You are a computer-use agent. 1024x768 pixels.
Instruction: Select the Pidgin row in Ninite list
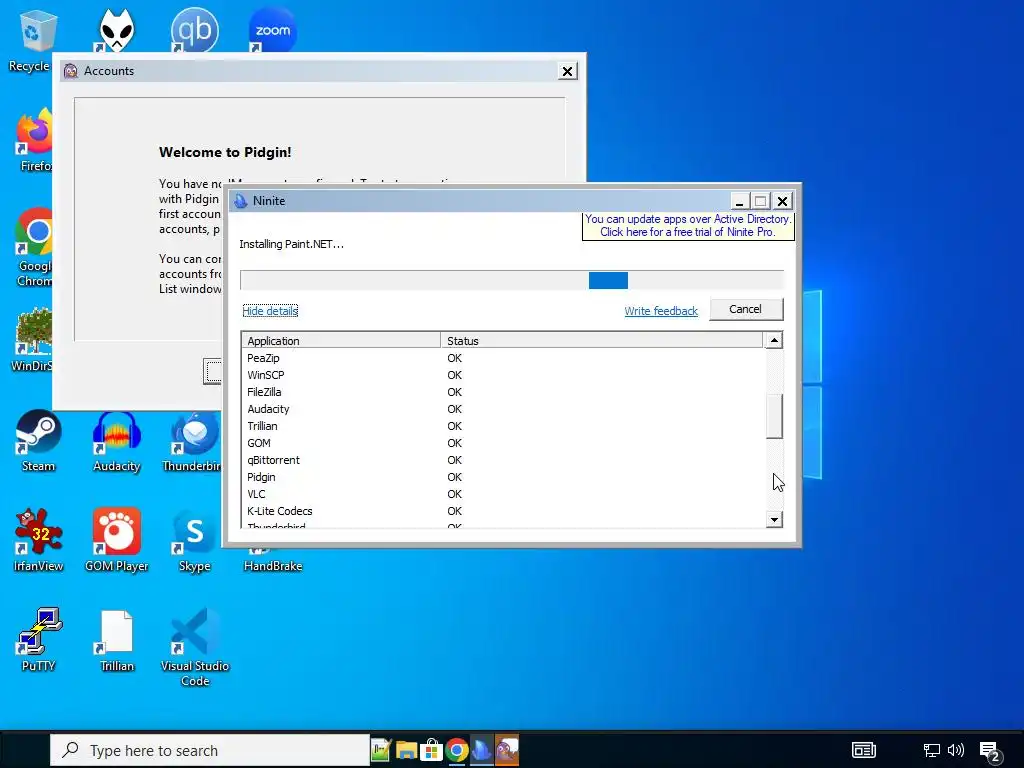pos(502,477)
